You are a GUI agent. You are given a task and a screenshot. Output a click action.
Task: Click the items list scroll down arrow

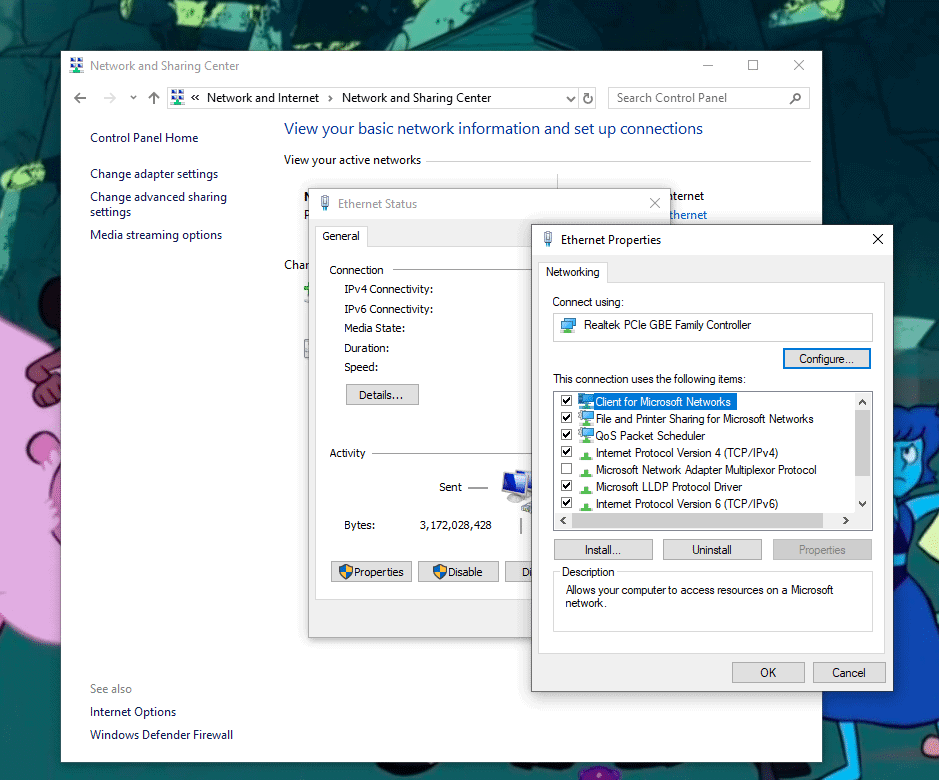(x=862, y=504)
